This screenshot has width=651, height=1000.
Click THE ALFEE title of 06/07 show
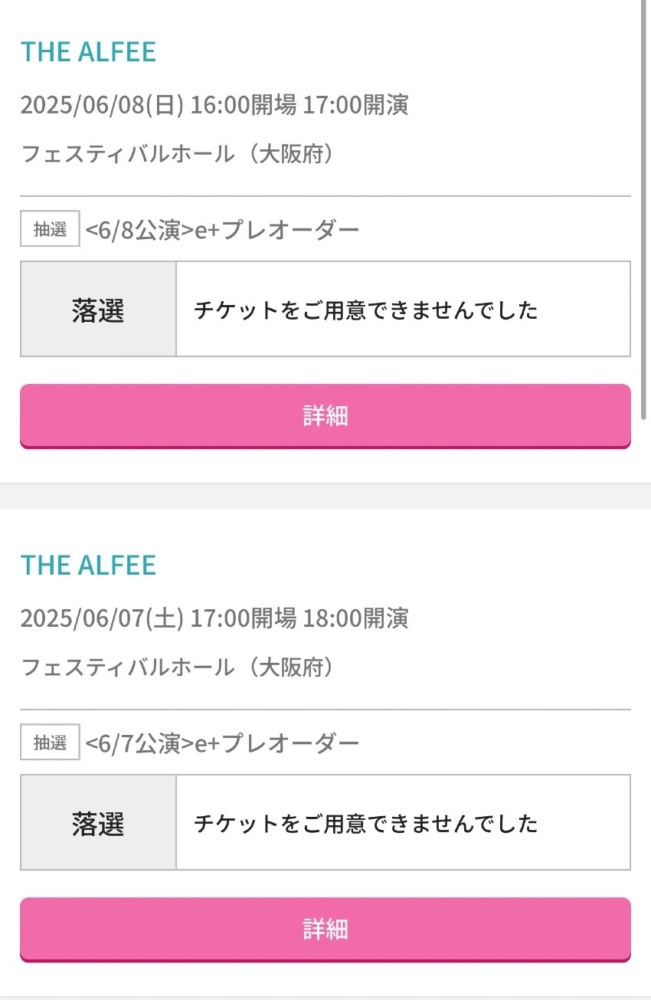click(88, 565)
